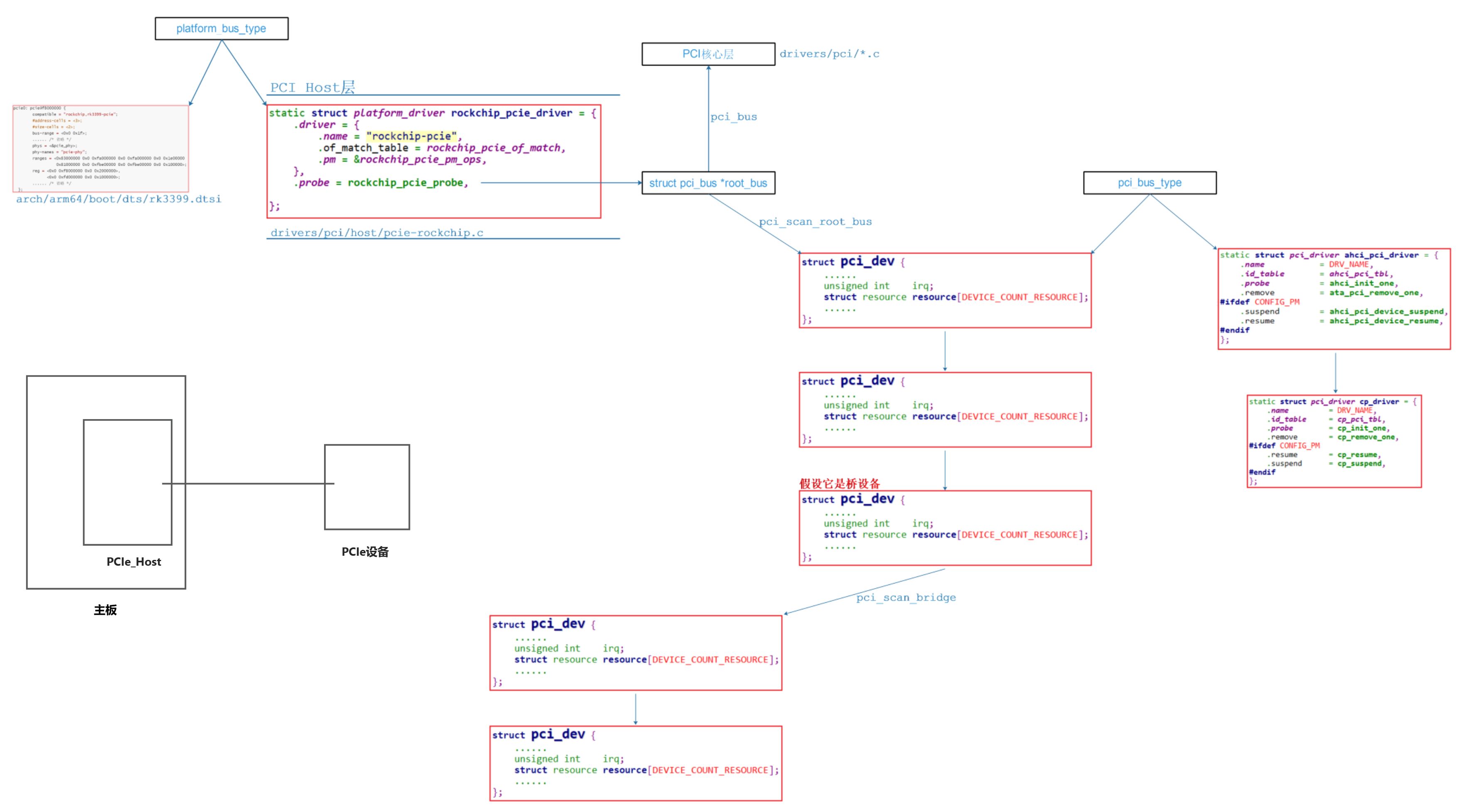The height and width of the screenshot is (812, 1464).
Task: Select rockchip_pcie_of_match in the platform driver
Action: (493, 148)
